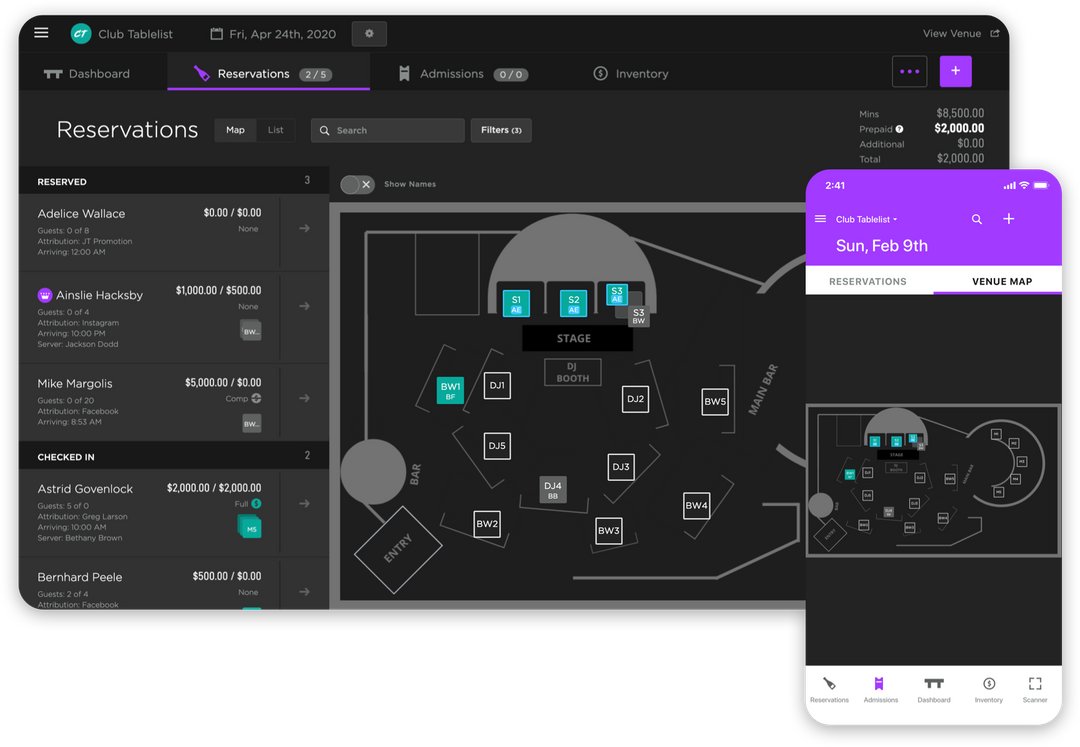Switch to the Admissions tab on desktop

click(462, 73)
